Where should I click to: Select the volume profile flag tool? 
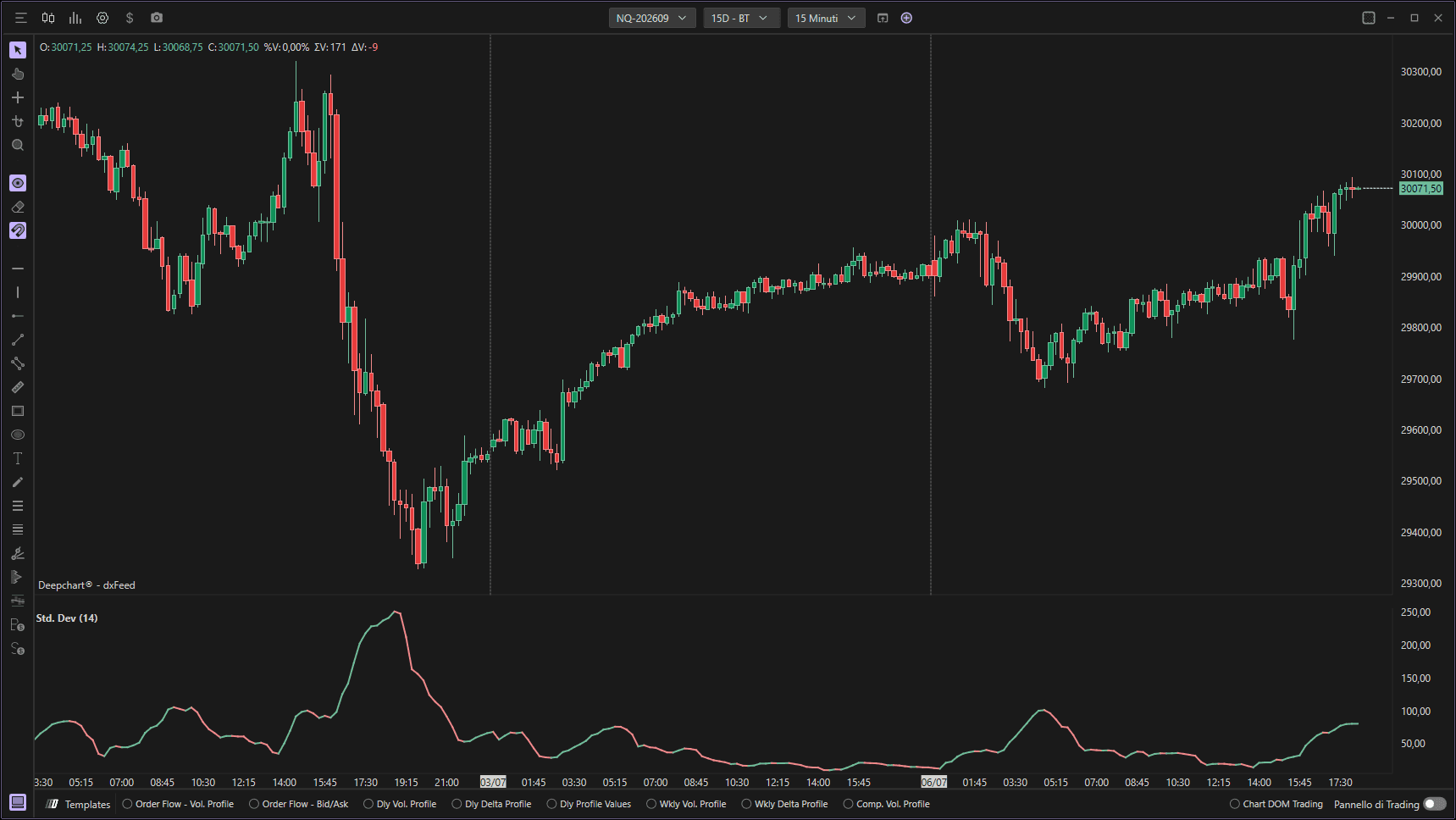point(18,577)
